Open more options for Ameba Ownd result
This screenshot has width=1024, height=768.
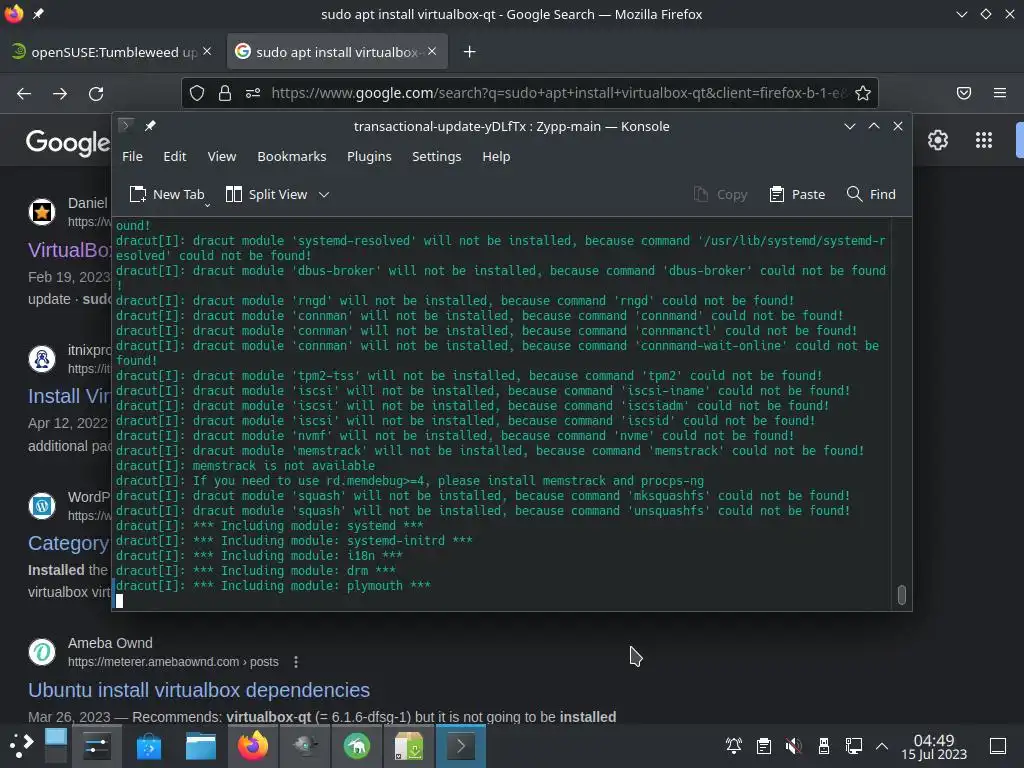pyautogui.click(x=296, y=662)
